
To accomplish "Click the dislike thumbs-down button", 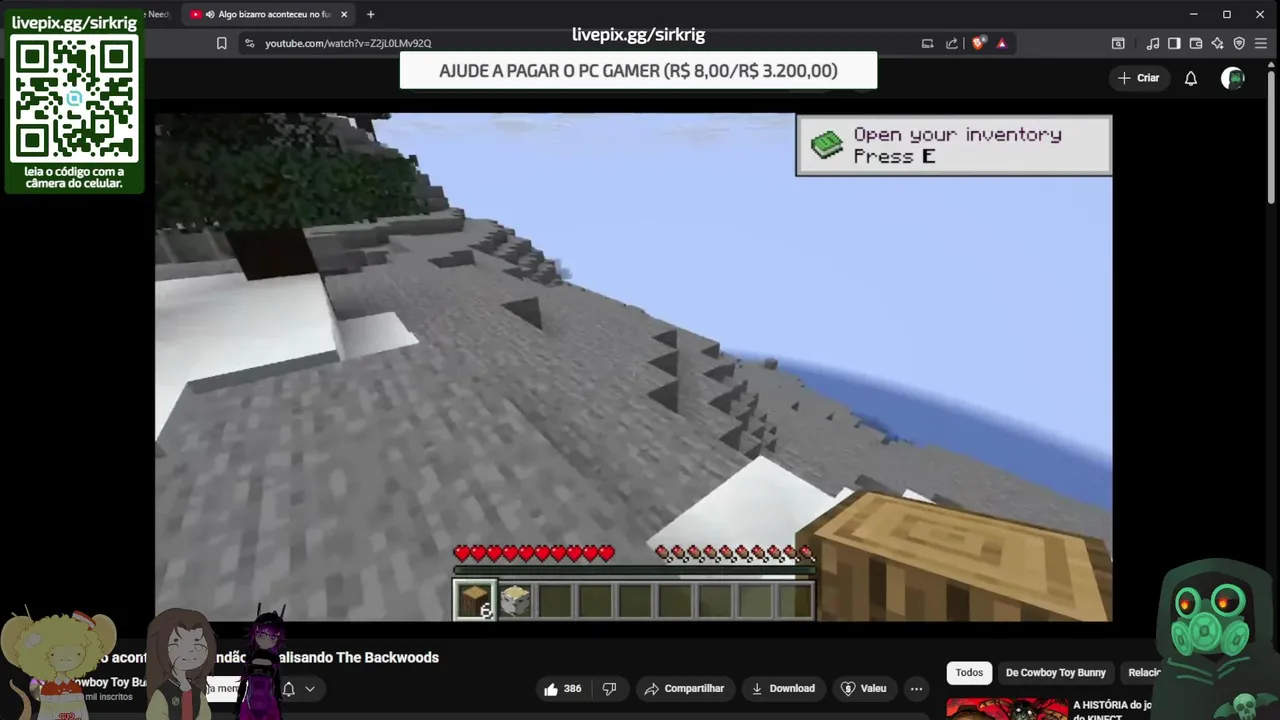I will click(609, 688).
